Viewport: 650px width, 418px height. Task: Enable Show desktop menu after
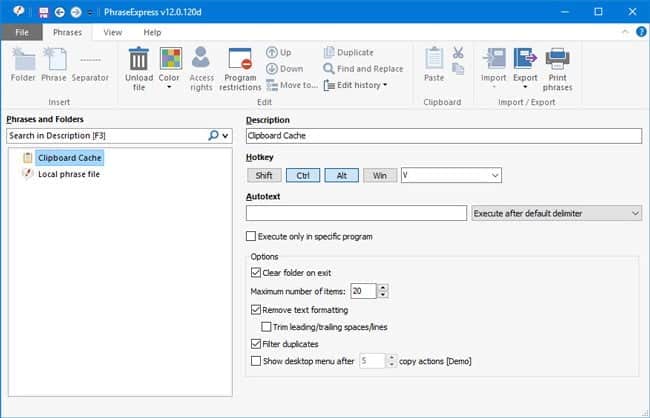click(x=256, y=361)
